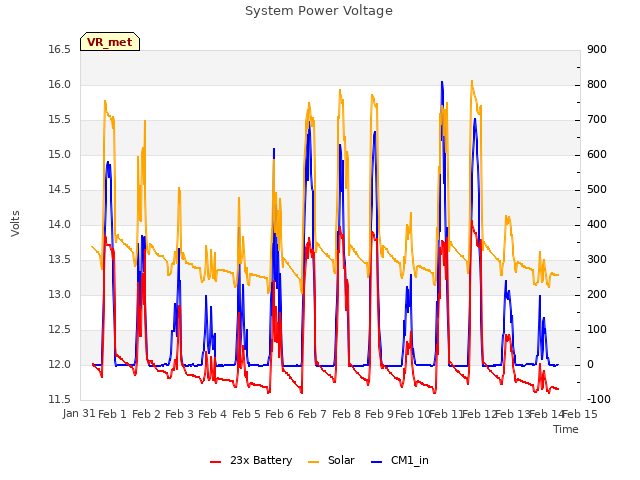This screenshot has height=480, width=640.
Task: Click the 900 right axis value
Action: [597, 49]
